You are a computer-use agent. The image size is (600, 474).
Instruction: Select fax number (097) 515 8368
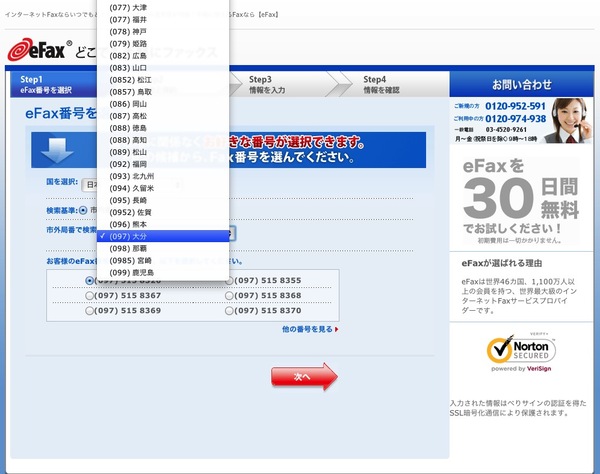(x=230, y=296)
